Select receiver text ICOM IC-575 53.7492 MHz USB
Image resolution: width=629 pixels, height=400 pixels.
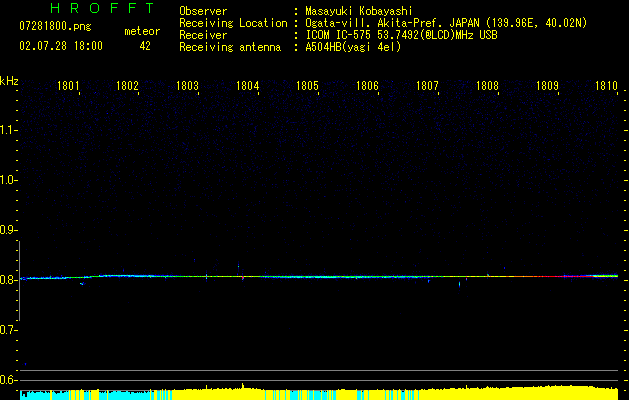click(402, 35)
